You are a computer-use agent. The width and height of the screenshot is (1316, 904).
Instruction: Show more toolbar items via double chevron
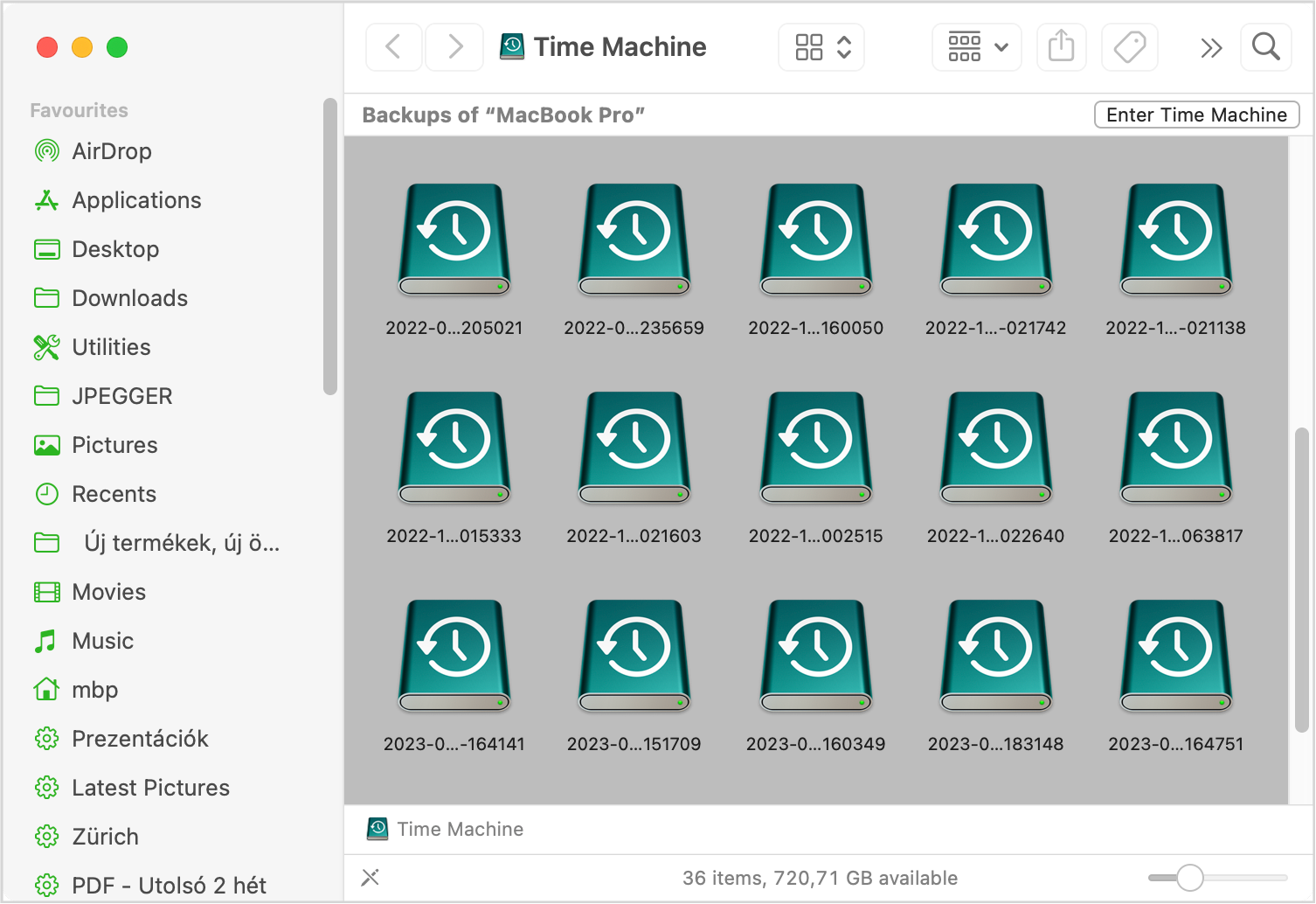1210,47
